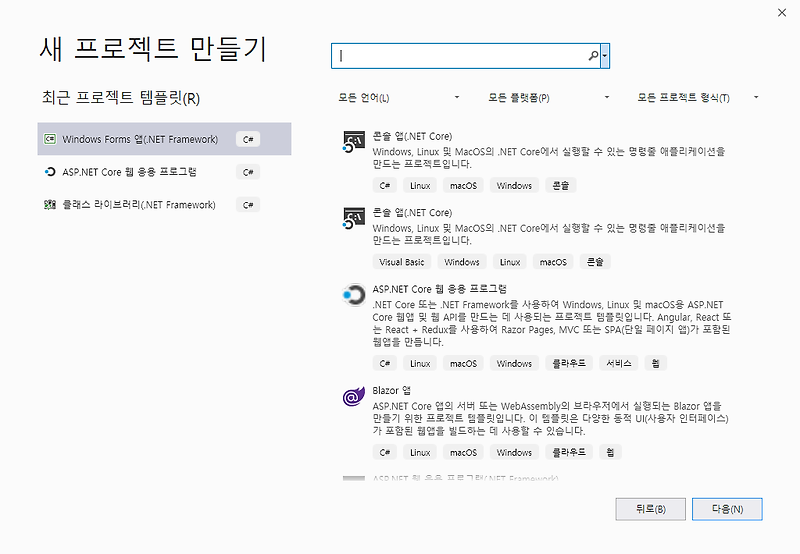Image resolution: width=800 pixels, height=554 pixels.
Task: Click the Linux tag under Visual Basic console app
Action: pos(510,262)
